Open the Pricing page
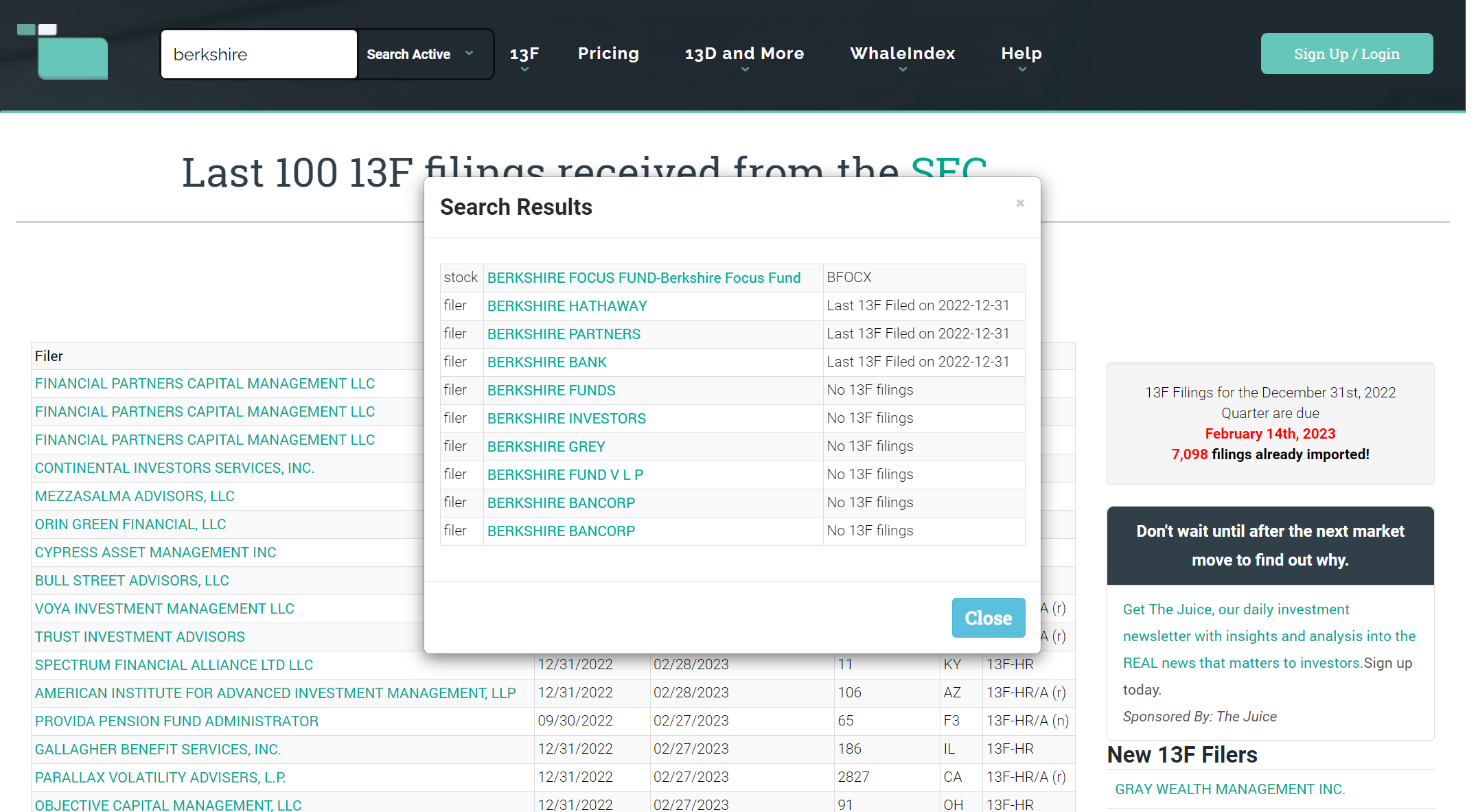This screenshot has height=812, width=1478. (608, 54)
